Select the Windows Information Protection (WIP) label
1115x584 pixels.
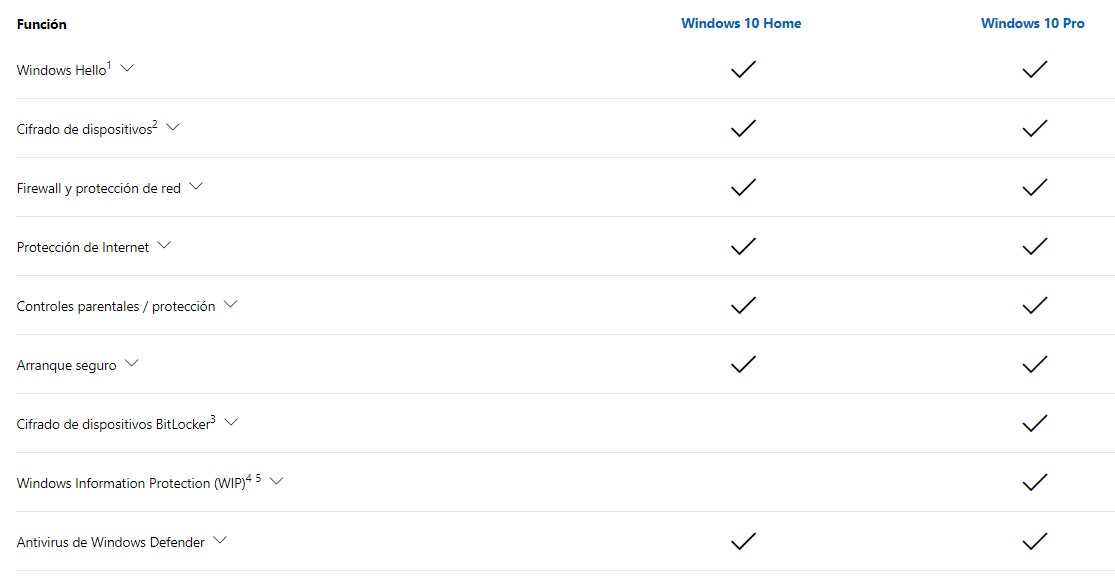131,483
